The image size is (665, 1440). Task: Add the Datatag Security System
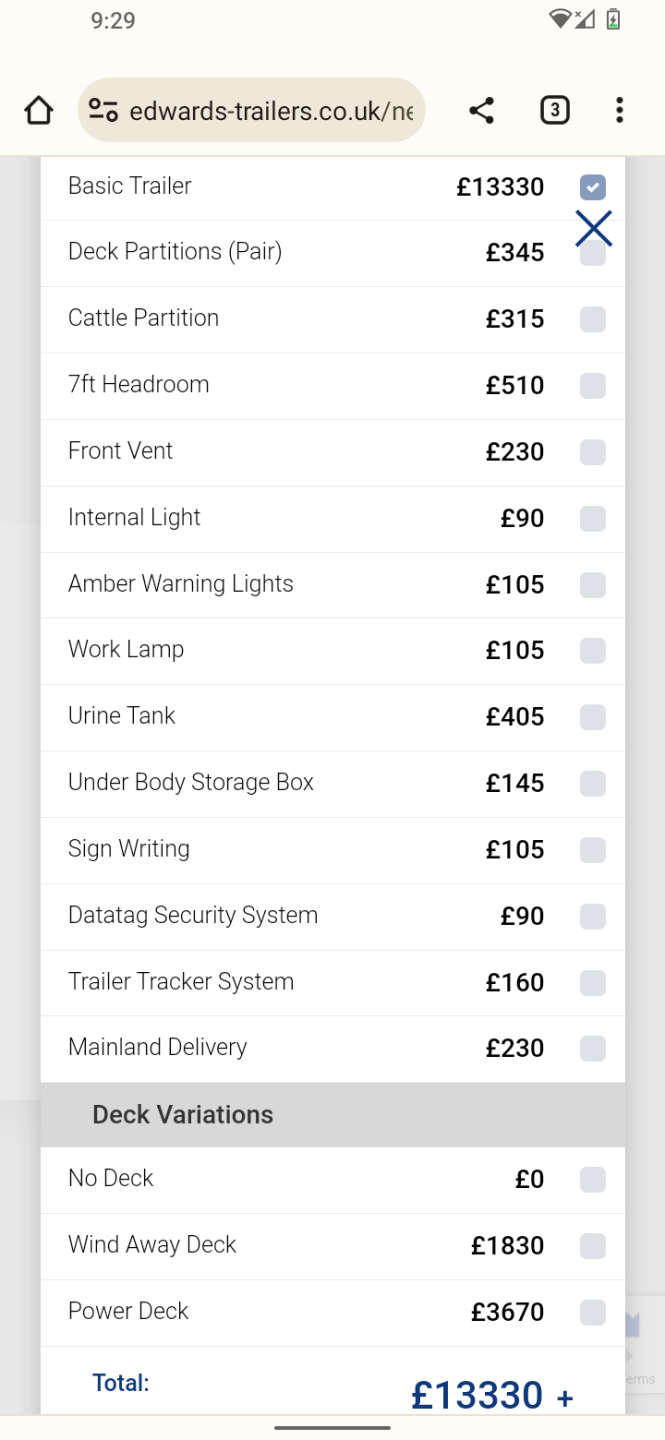[593, 916]
